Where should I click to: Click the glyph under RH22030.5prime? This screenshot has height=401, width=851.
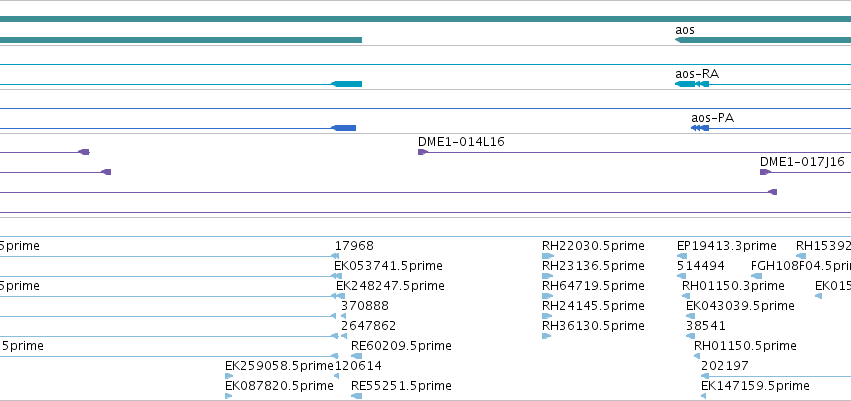[548, 256]
